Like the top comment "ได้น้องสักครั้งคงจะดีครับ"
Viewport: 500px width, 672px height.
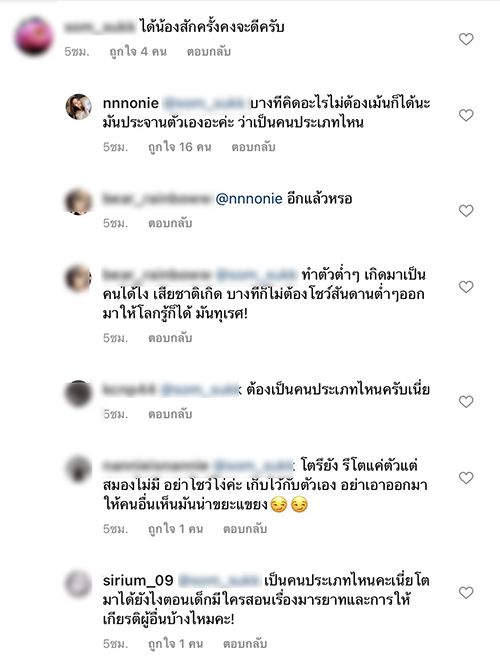pos(466,39)
